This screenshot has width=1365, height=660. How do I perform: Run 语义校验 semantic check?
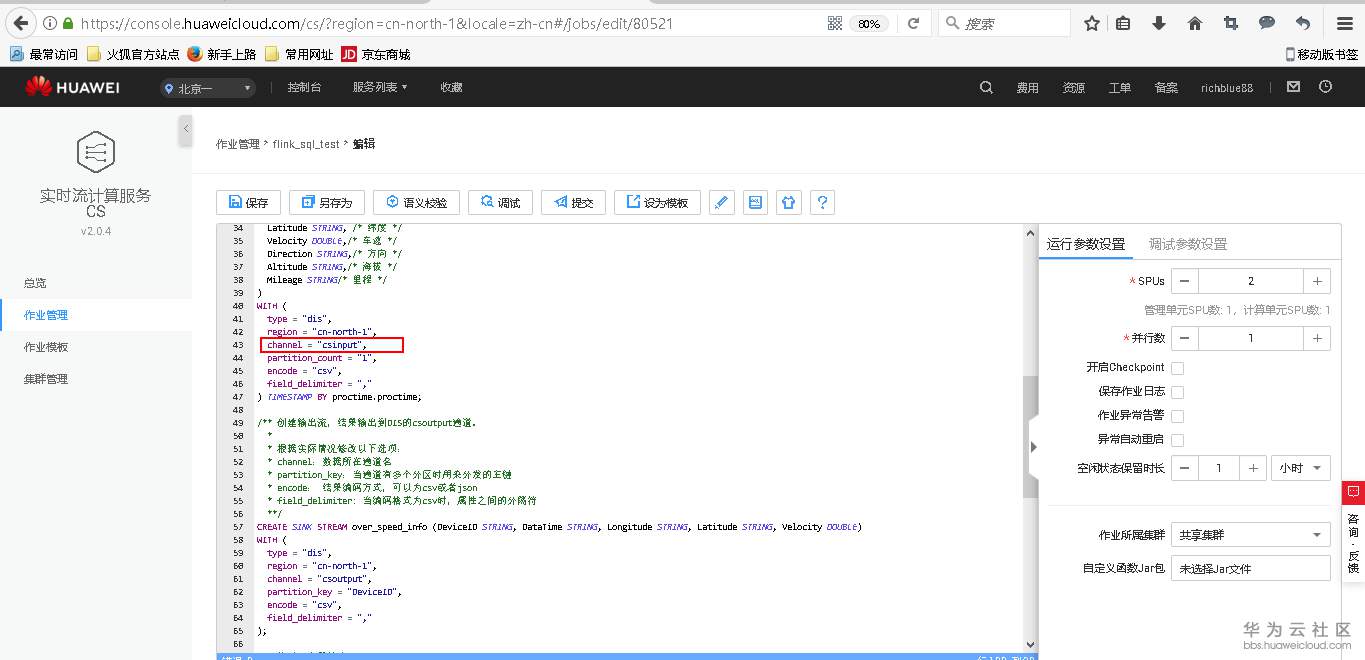(416, 202)
